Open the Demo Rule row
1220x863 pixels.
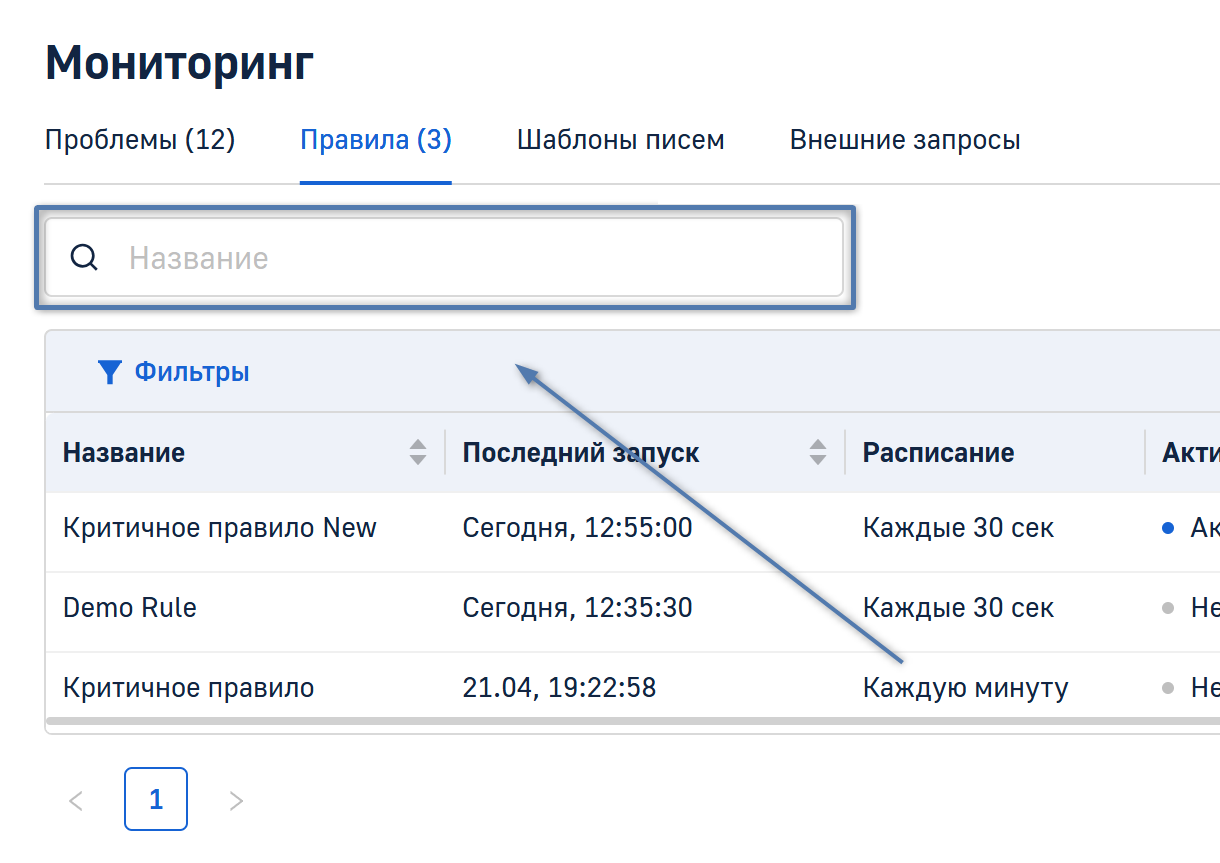click(x=130, y=608)
